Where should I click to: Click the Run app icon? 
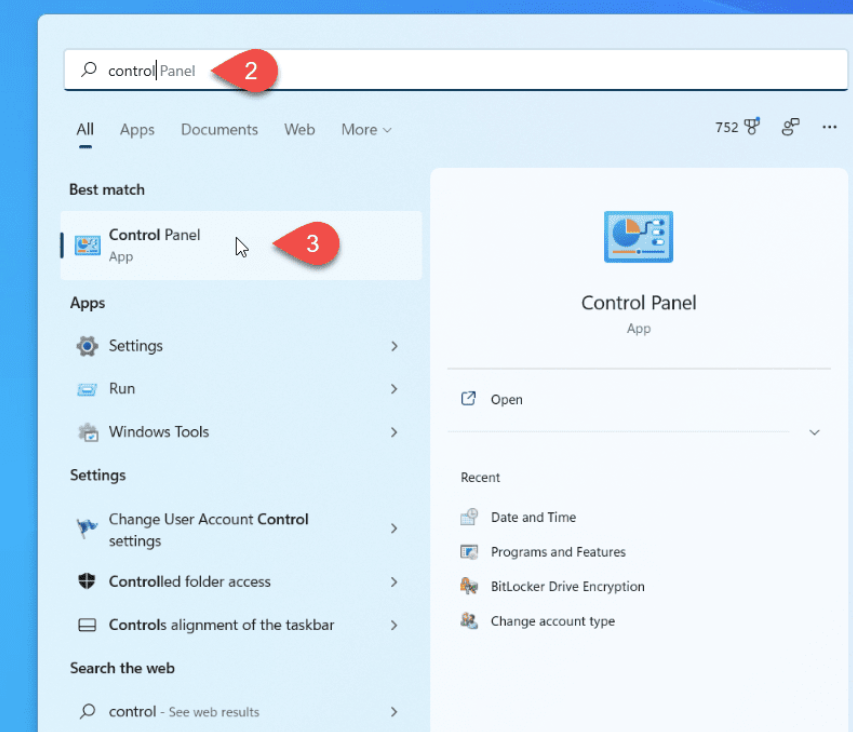point(87,389)
